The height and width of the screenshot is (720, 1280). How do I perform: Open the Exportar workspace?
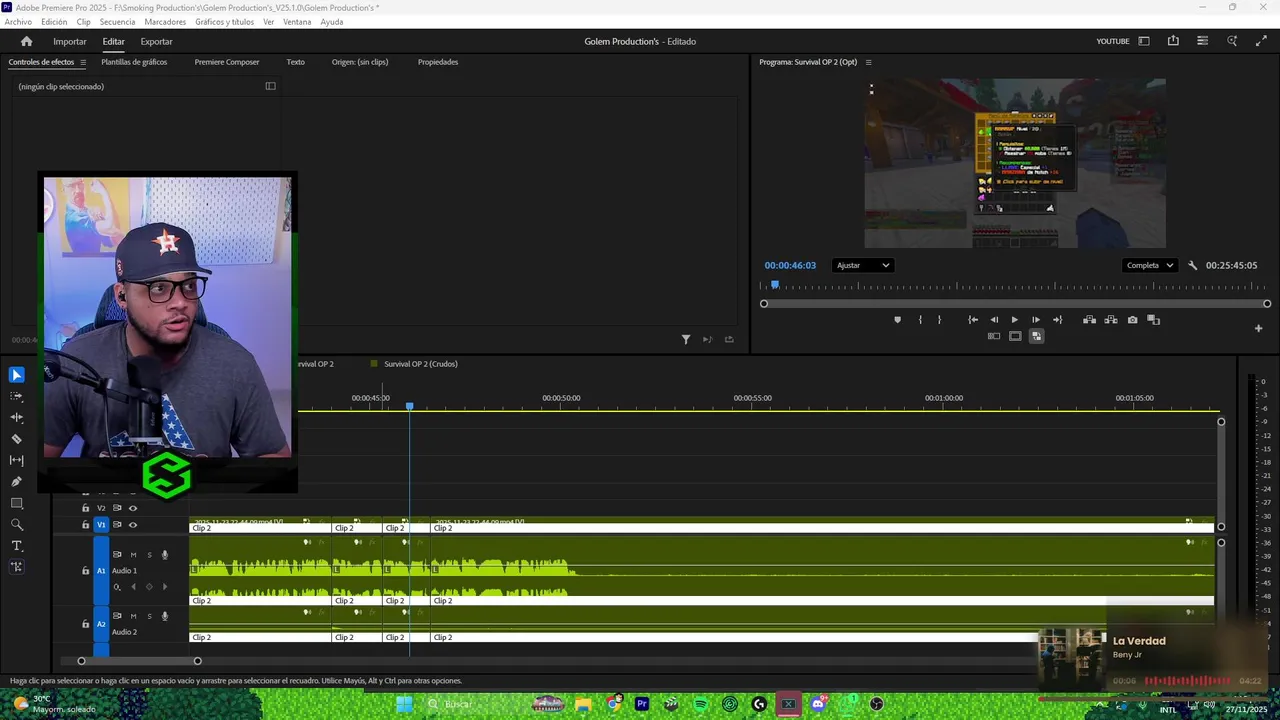[x=156, y=41]
